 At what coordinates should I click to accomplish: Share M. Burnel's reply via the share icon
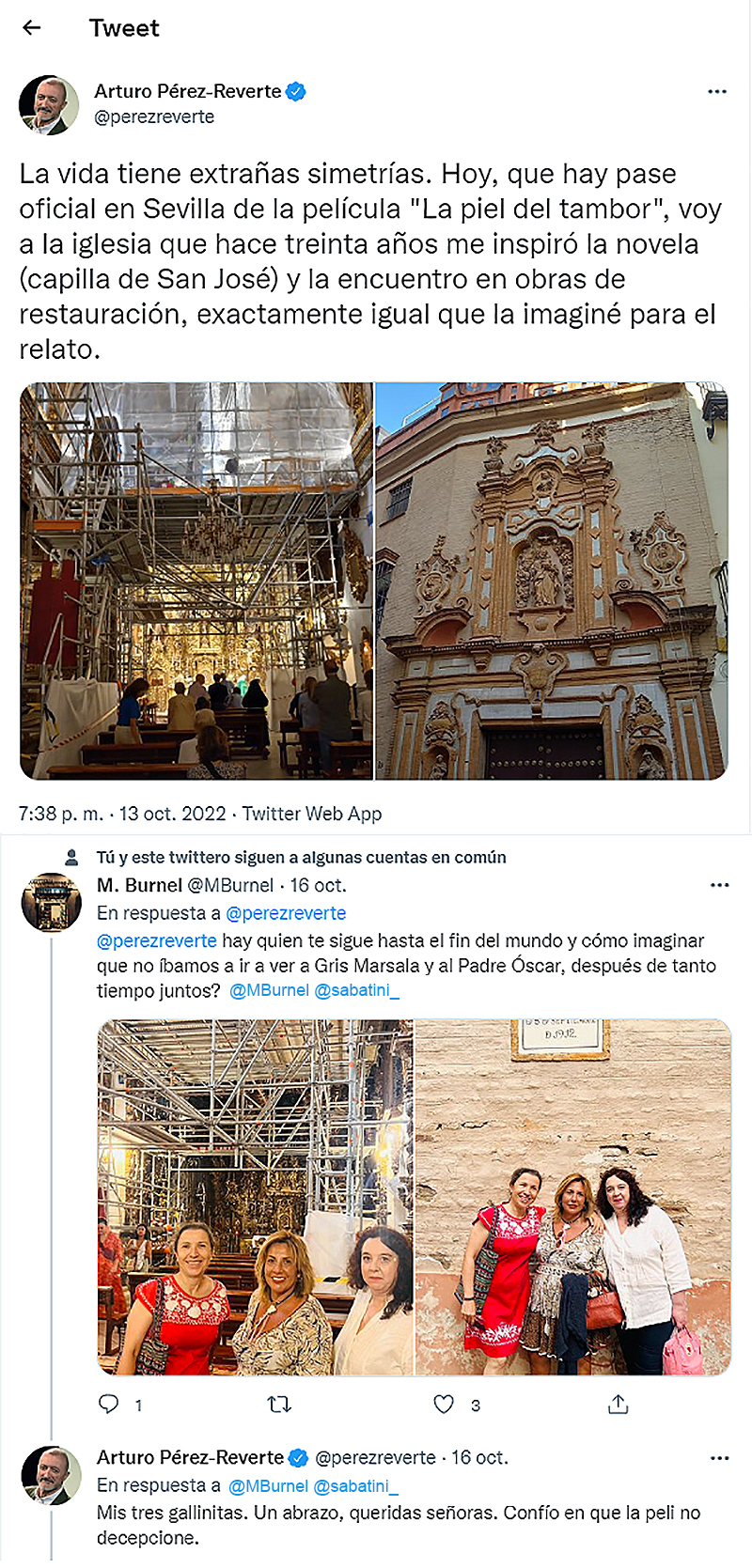[618, 1404]
